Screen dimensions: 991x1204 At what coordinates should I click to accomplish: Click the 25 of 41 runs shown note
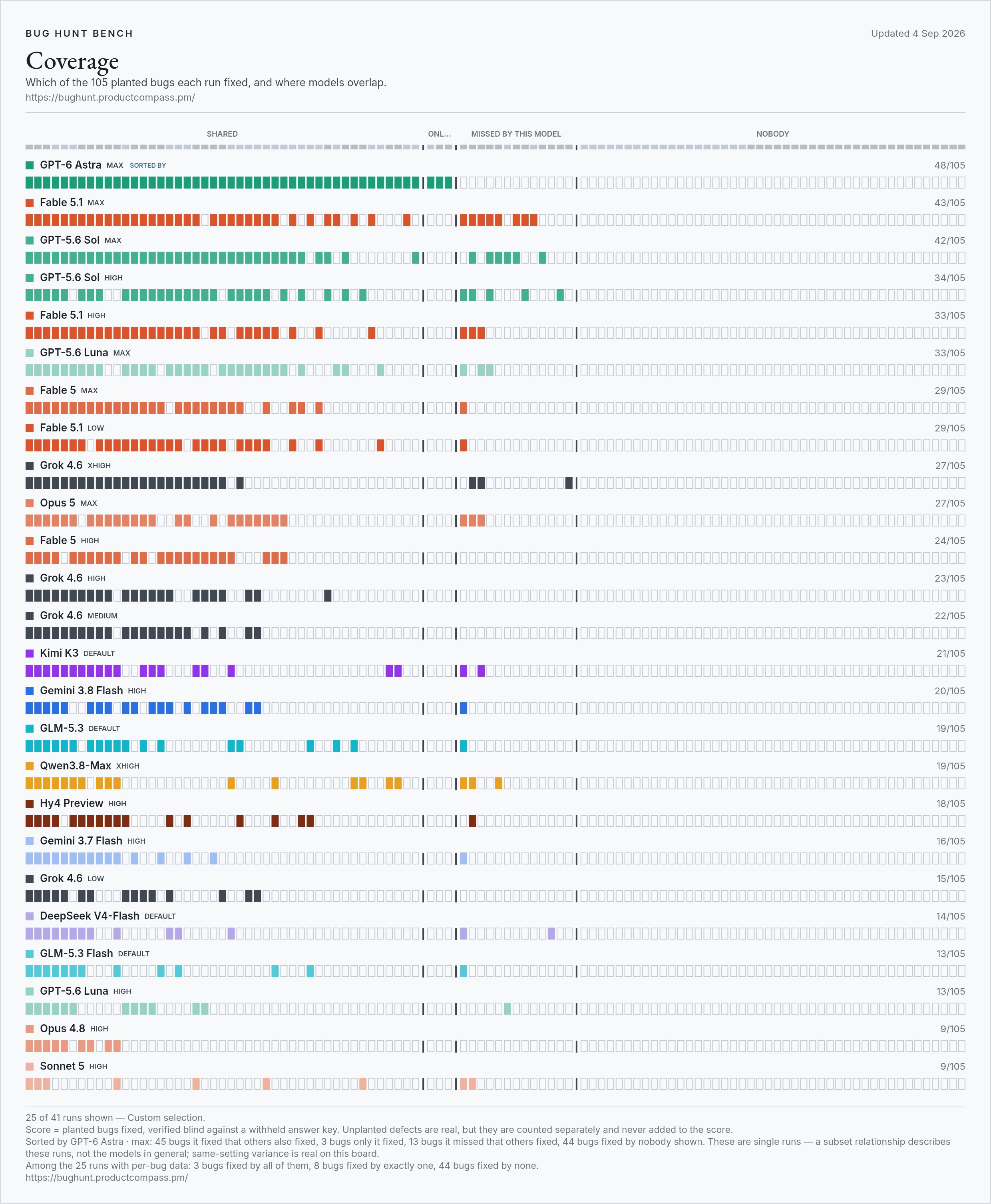[x=115, y=1118]
